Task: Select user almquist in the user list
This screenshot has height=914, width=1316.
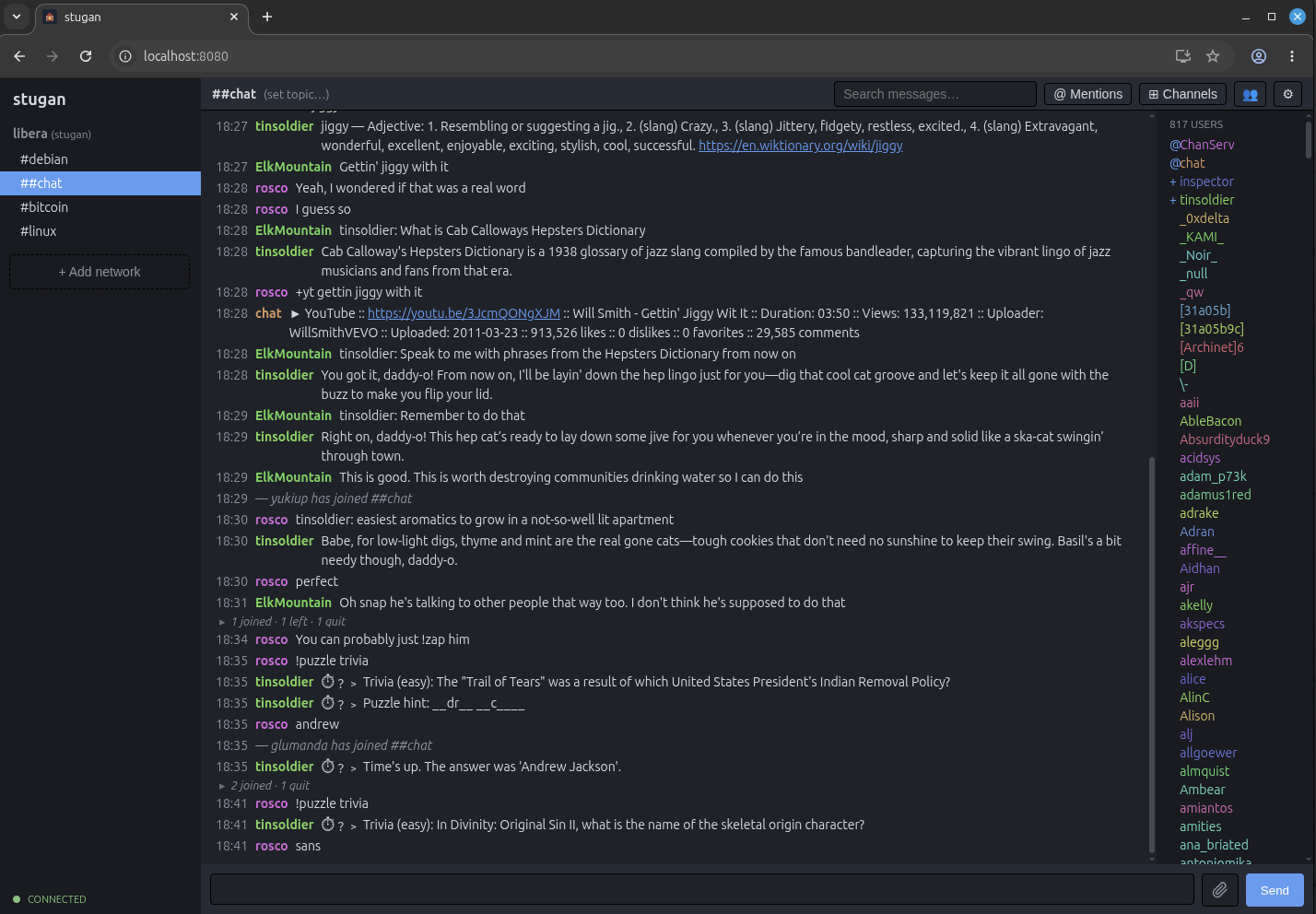Action: point(1204,771)
